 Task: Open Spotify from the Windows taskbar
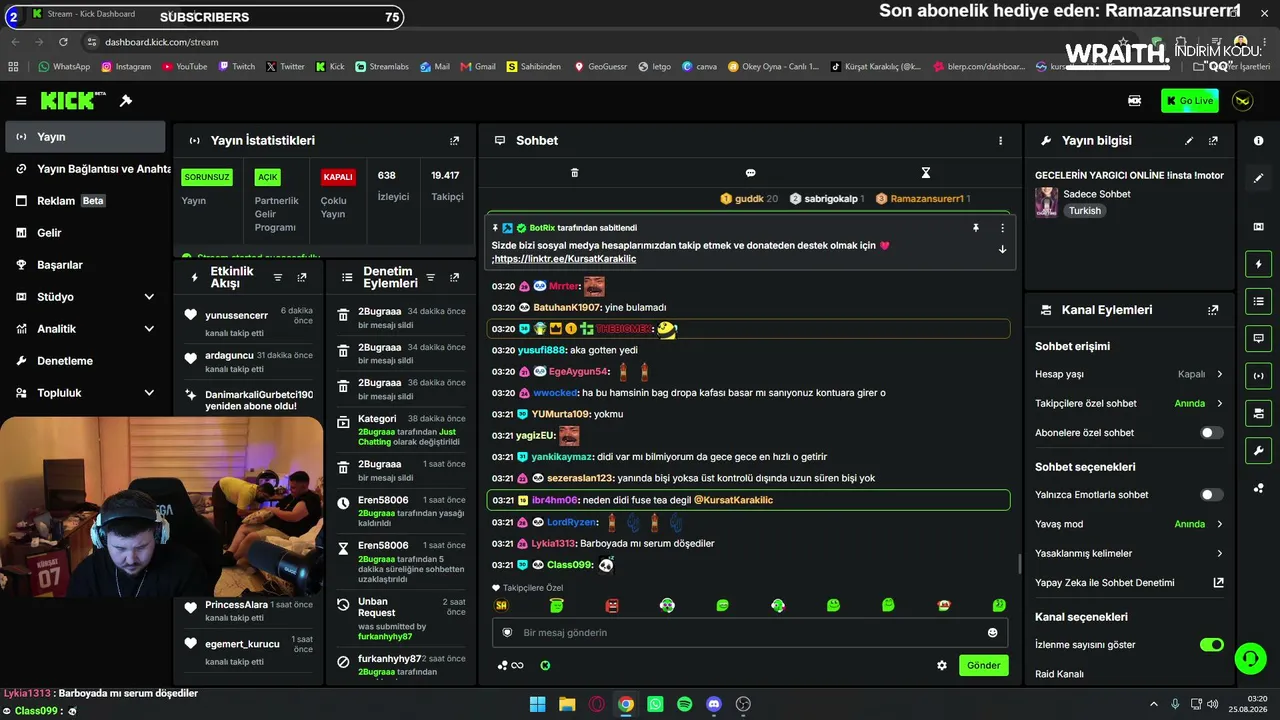(x=684, y=704)
